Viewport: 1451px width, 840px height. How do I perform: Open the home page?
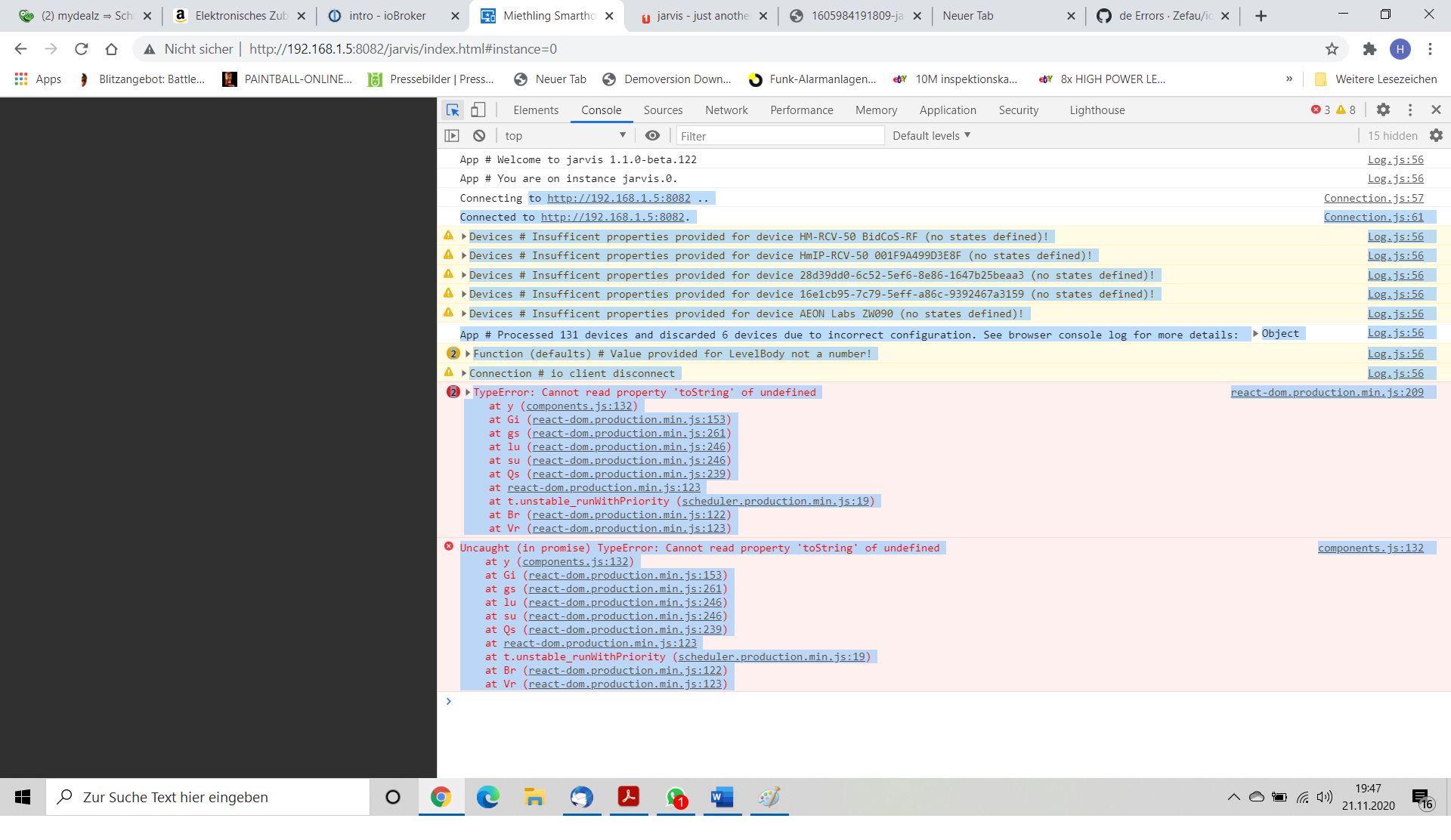click(111, 49)
